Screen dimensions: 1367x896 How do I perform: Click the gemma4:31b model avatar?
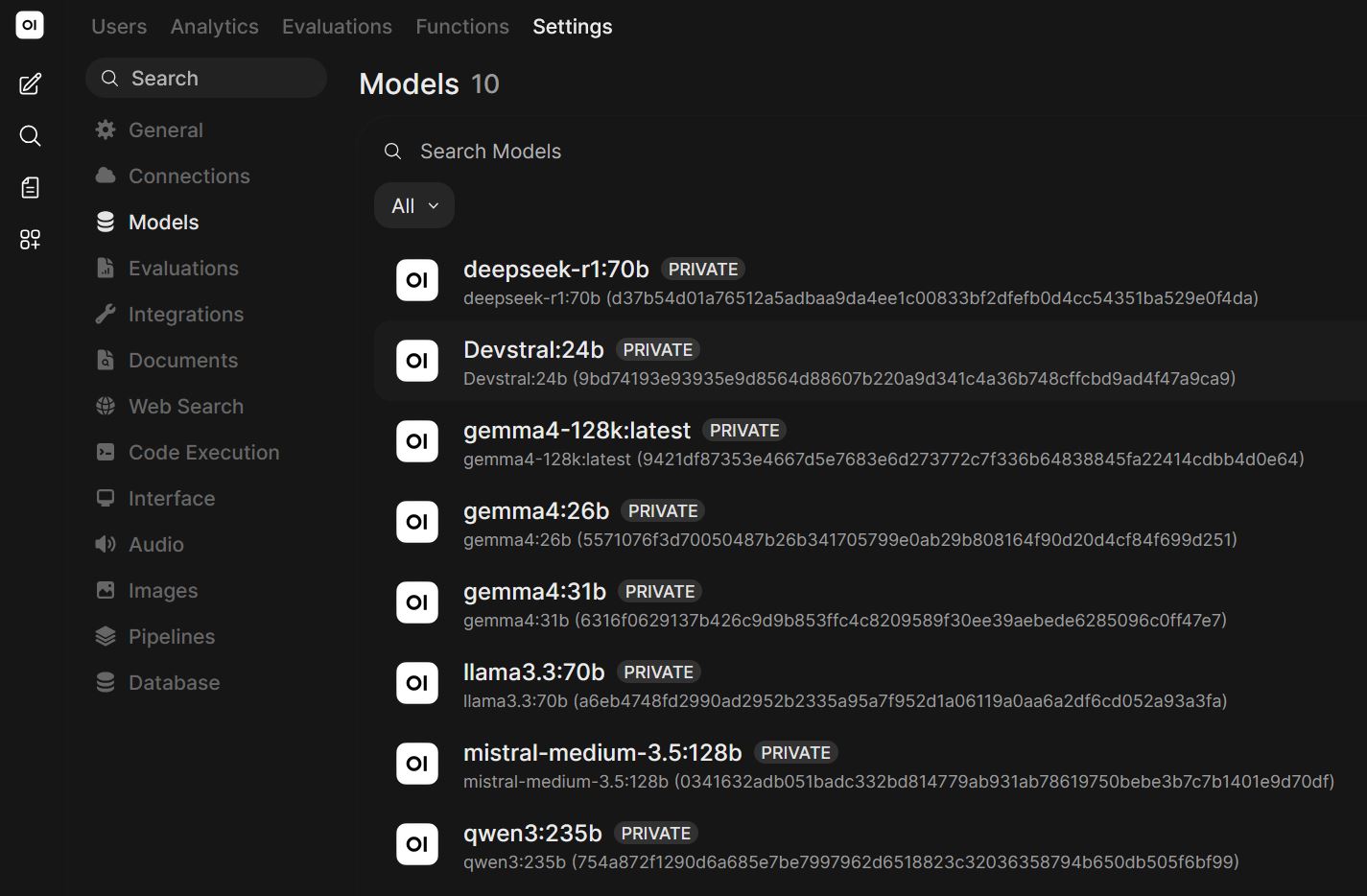click(417, 602)
